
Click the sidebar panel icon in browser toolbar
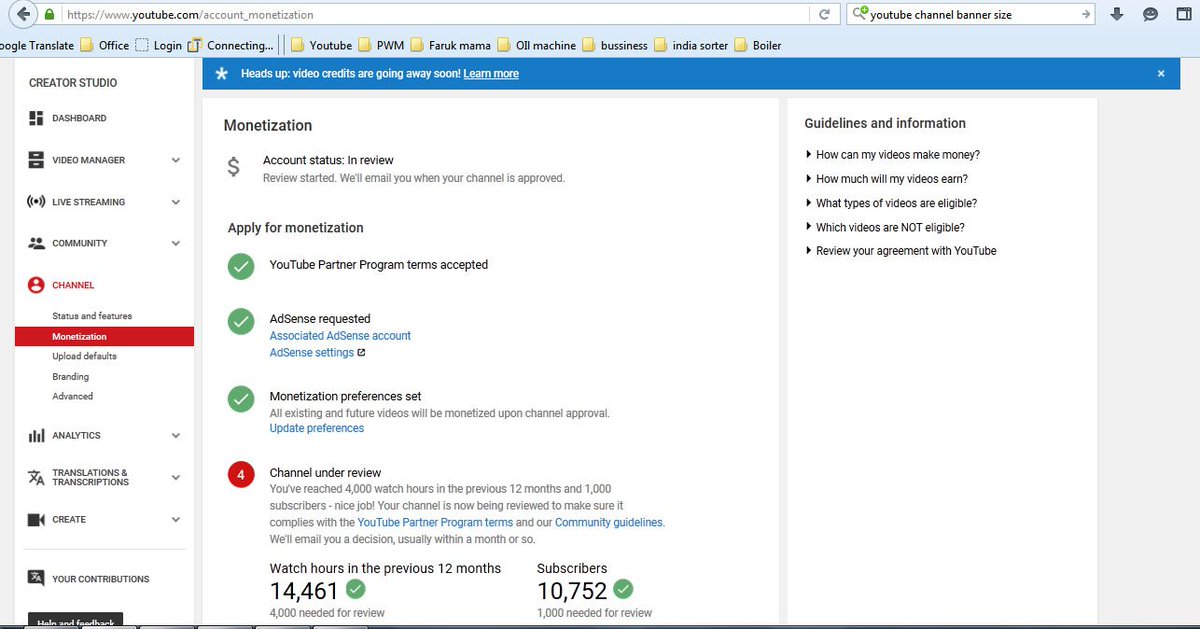click(x=1184, y=14)
